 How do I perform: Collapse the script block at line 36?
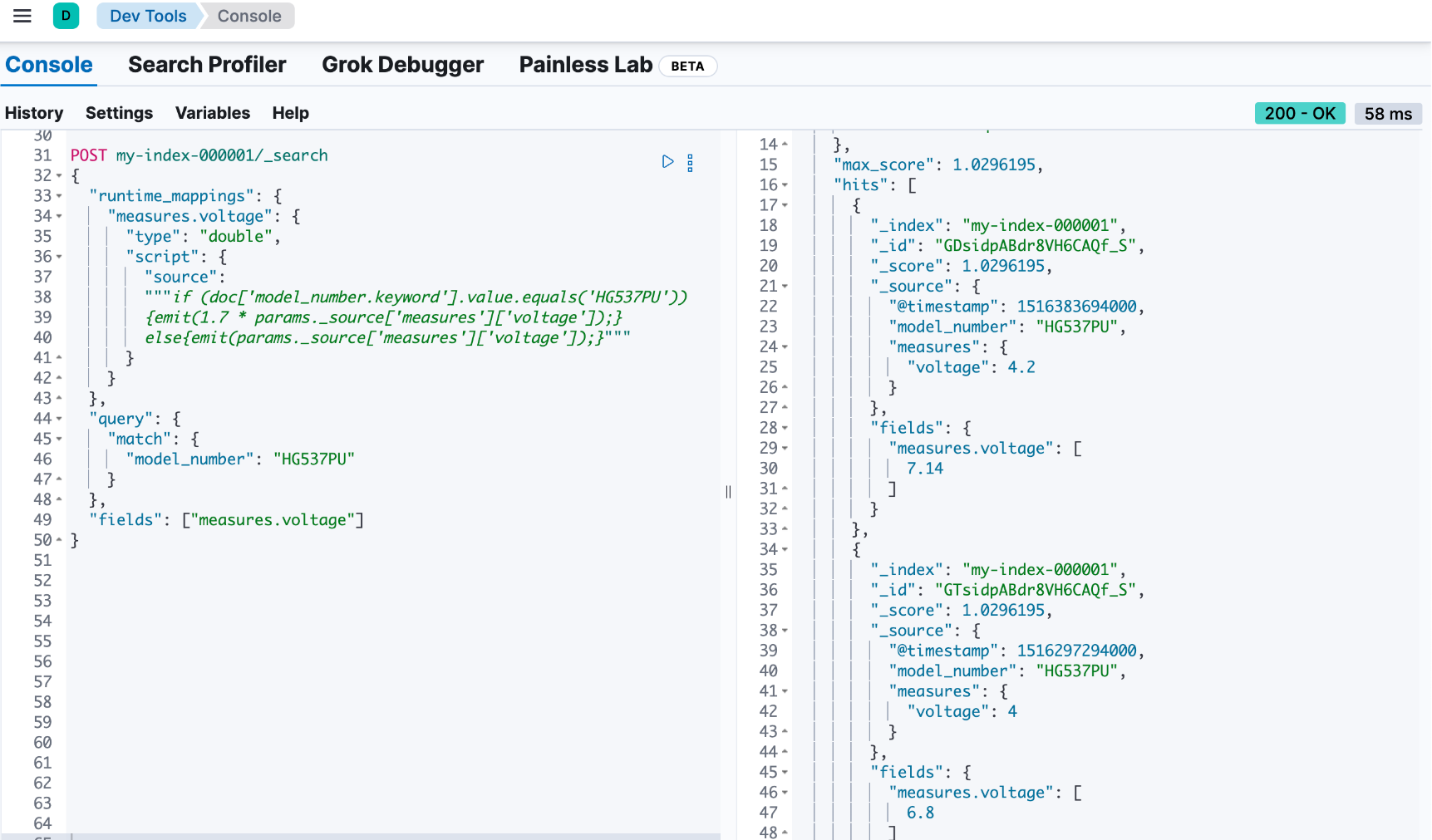coord(59,257)
